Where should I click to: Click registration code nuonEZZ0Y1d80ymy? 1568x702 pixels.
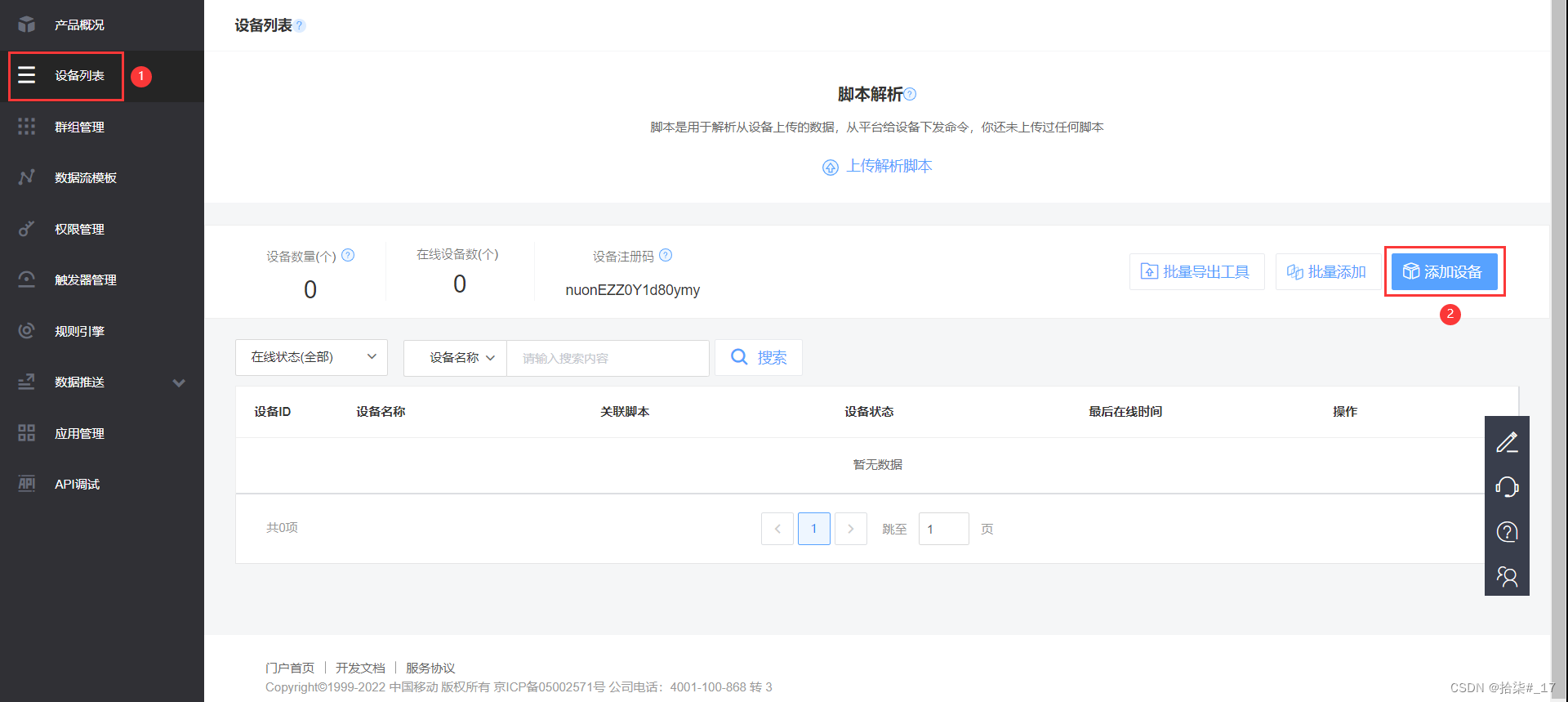pos(633,290)
